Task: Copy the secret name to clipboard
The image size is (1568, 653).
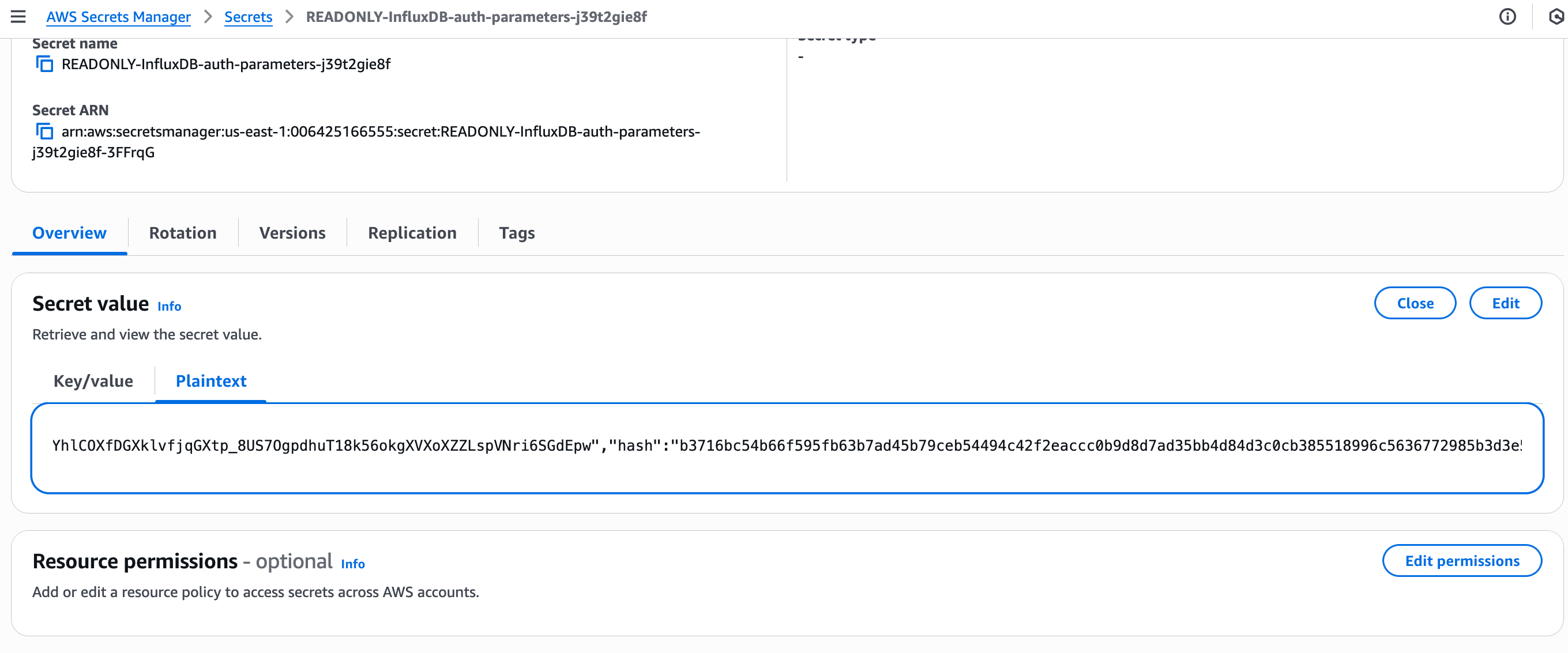Action: point(44,64)
